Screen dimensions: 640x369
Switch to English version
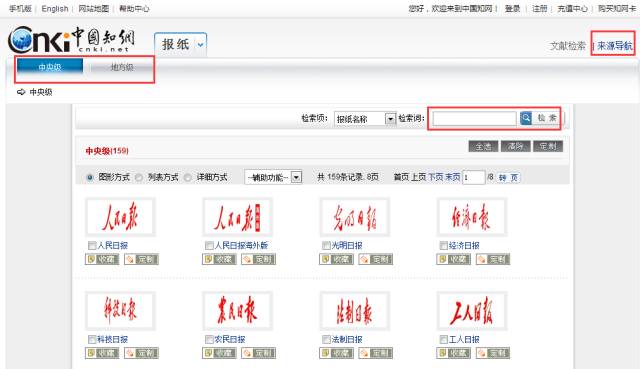click(55, 9)
